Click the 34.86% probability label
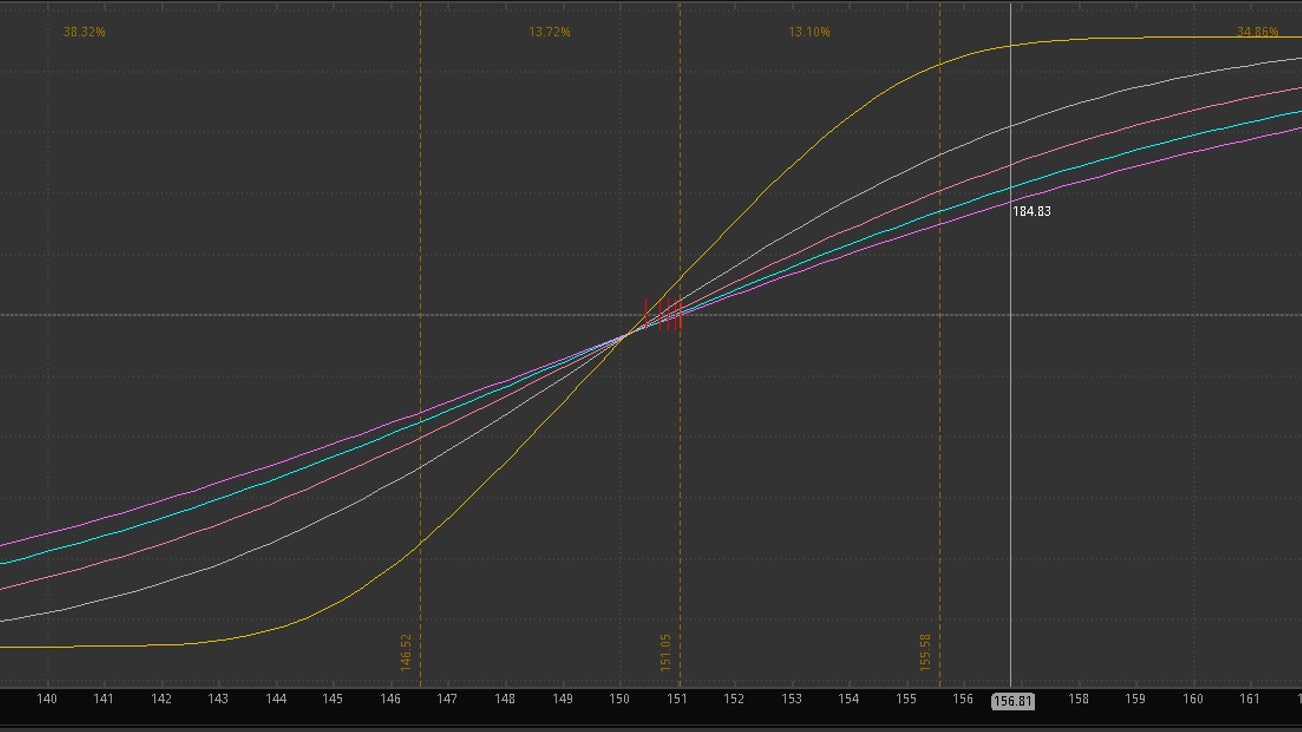The image size is (1302, 732). pyautogui.click(x=1257, y=32)
